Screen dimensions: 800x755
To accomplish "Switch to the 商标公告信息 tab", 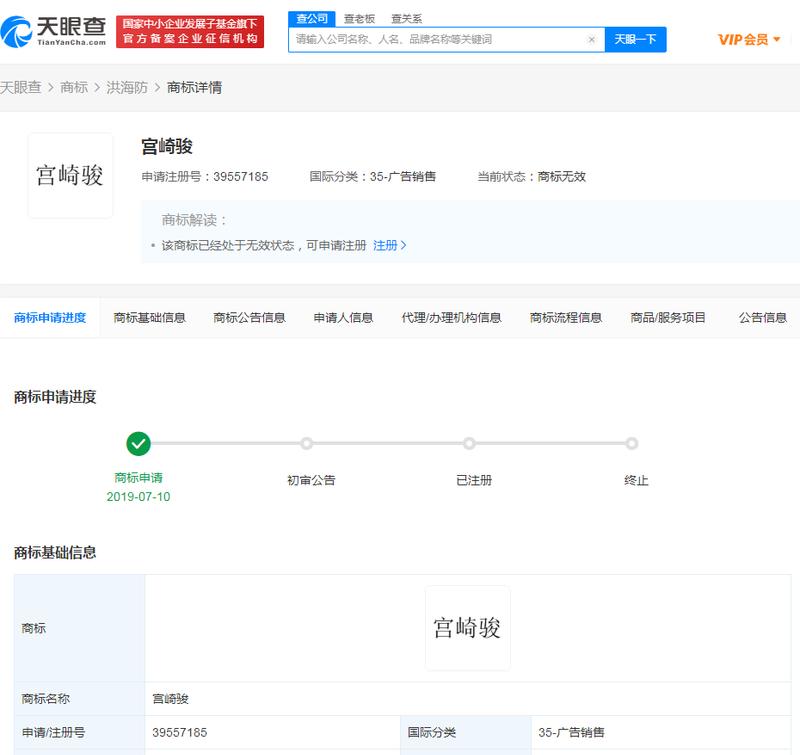I will click(249, 318).
